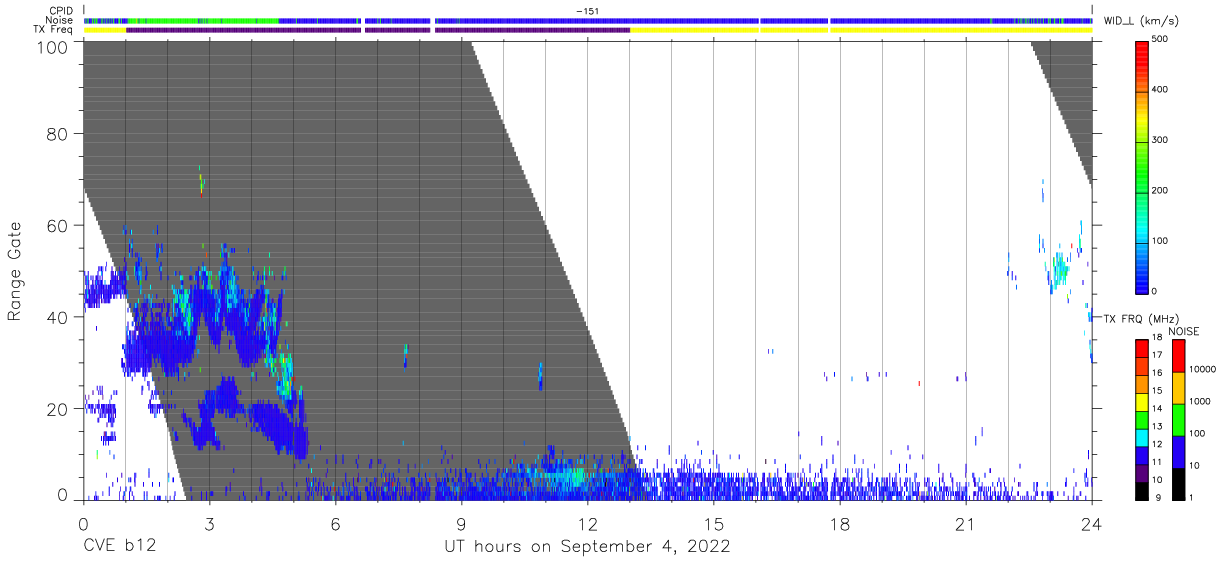The width and height of the screenshot is (1228, 567).
Task: Pick the cyan 12-13 MHz frequency swatch
Action: tap(1143, 438)
